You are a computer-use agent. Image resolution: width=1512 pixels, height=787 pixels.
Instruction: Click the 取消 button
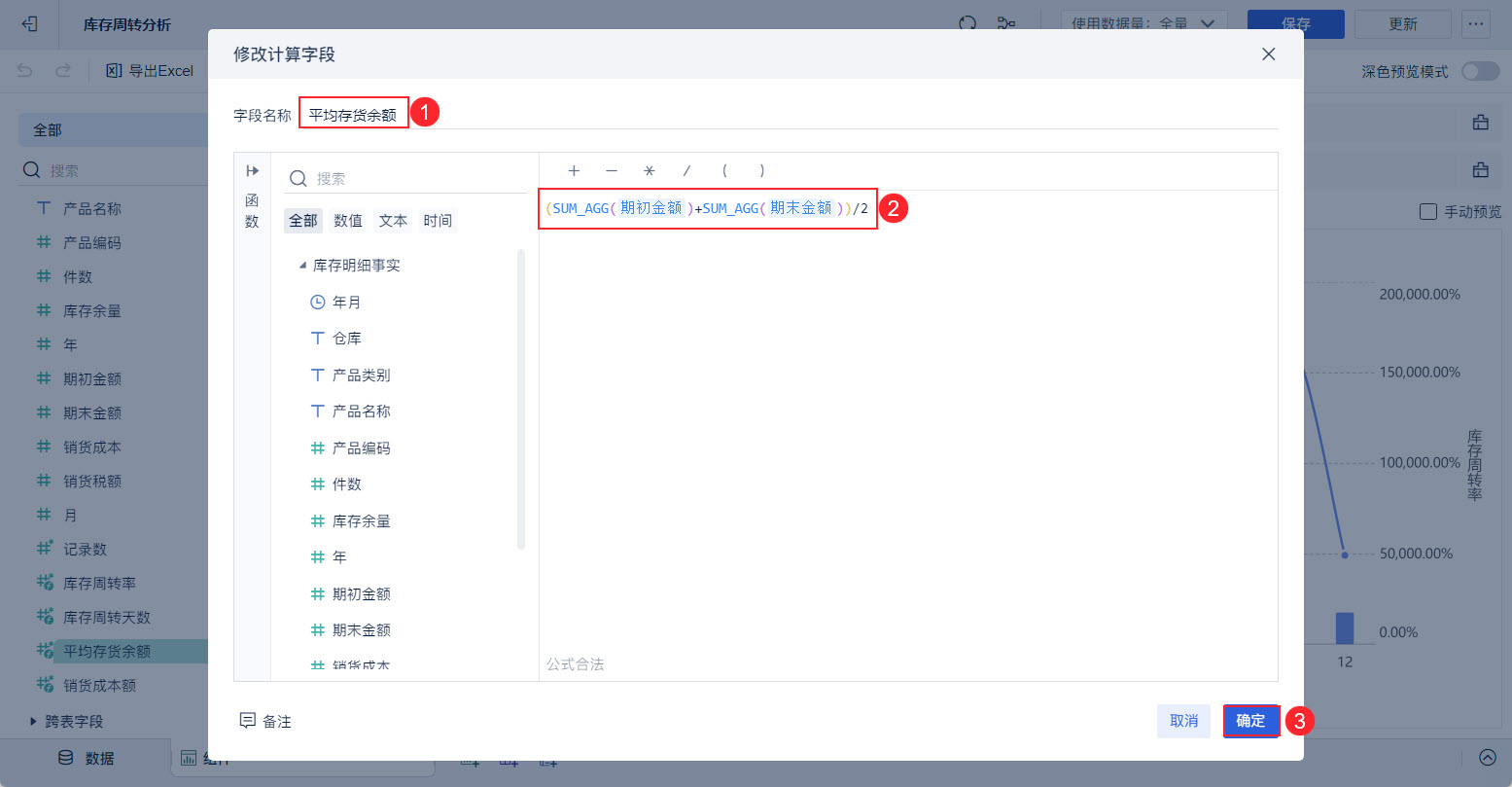tap(1183, 721)
